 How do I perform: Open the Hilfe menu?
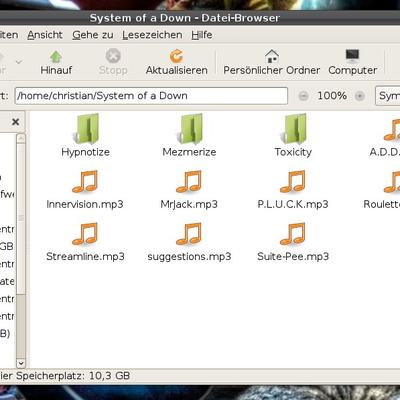202,35
